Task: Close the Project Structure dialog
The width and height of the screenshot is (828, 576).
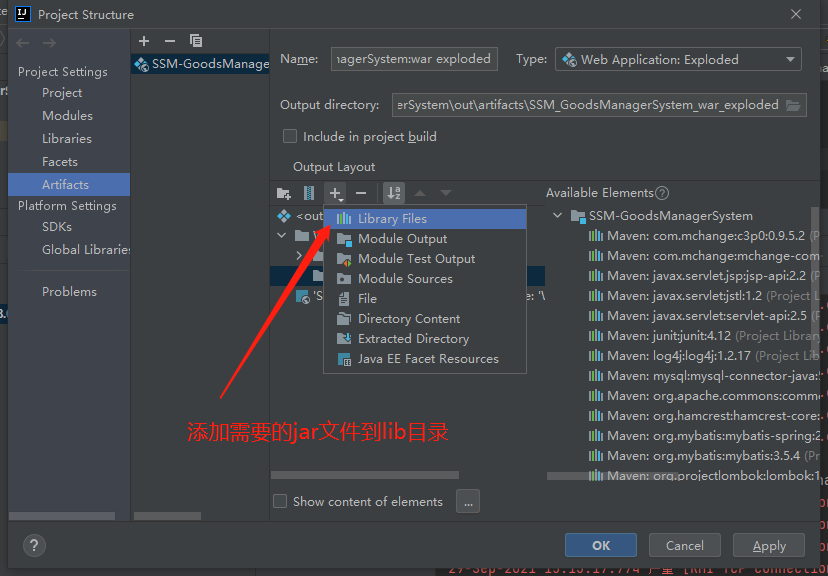Action: (796, 14)
